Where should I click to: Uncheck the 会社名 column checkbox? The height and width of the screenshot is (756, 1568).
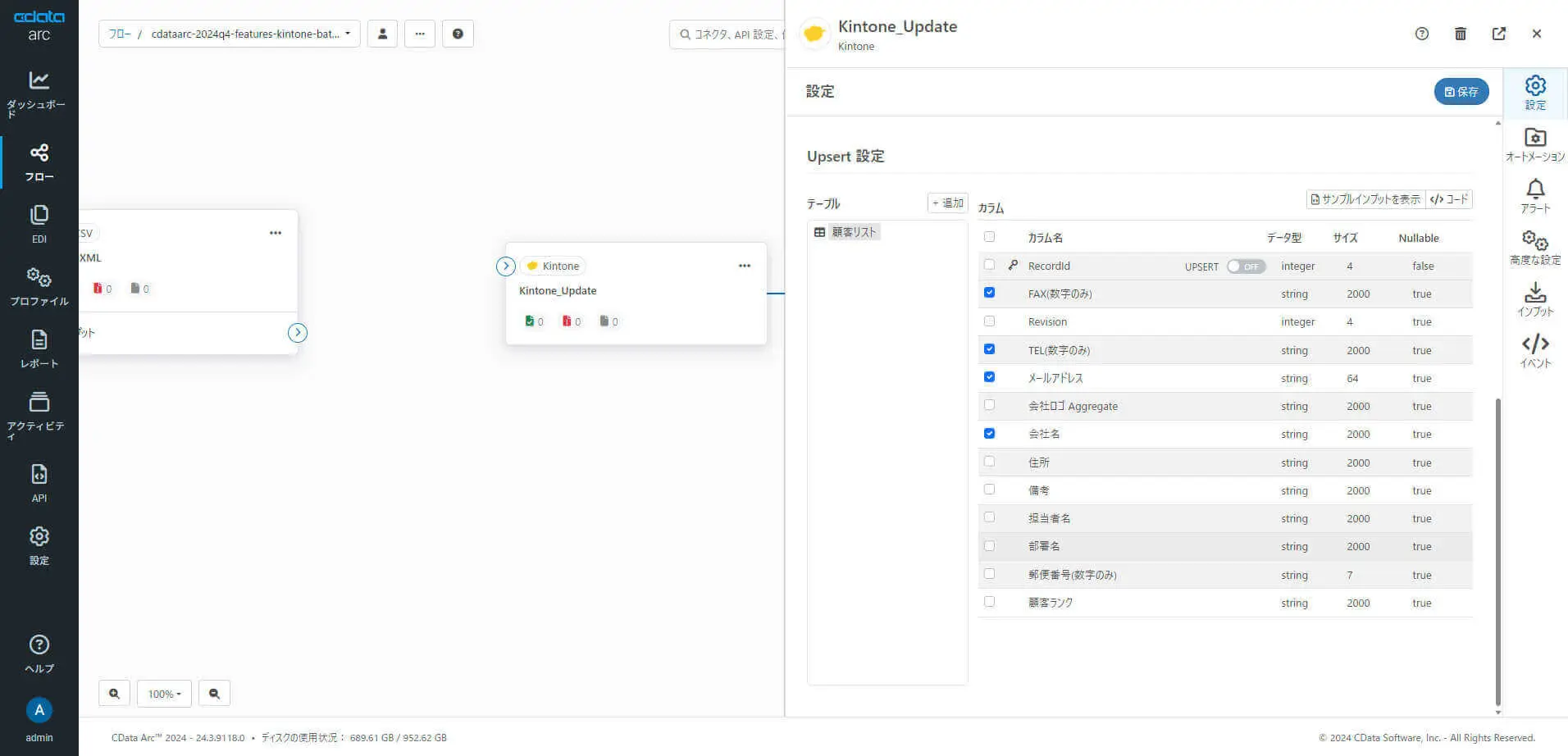pos(989,433)
